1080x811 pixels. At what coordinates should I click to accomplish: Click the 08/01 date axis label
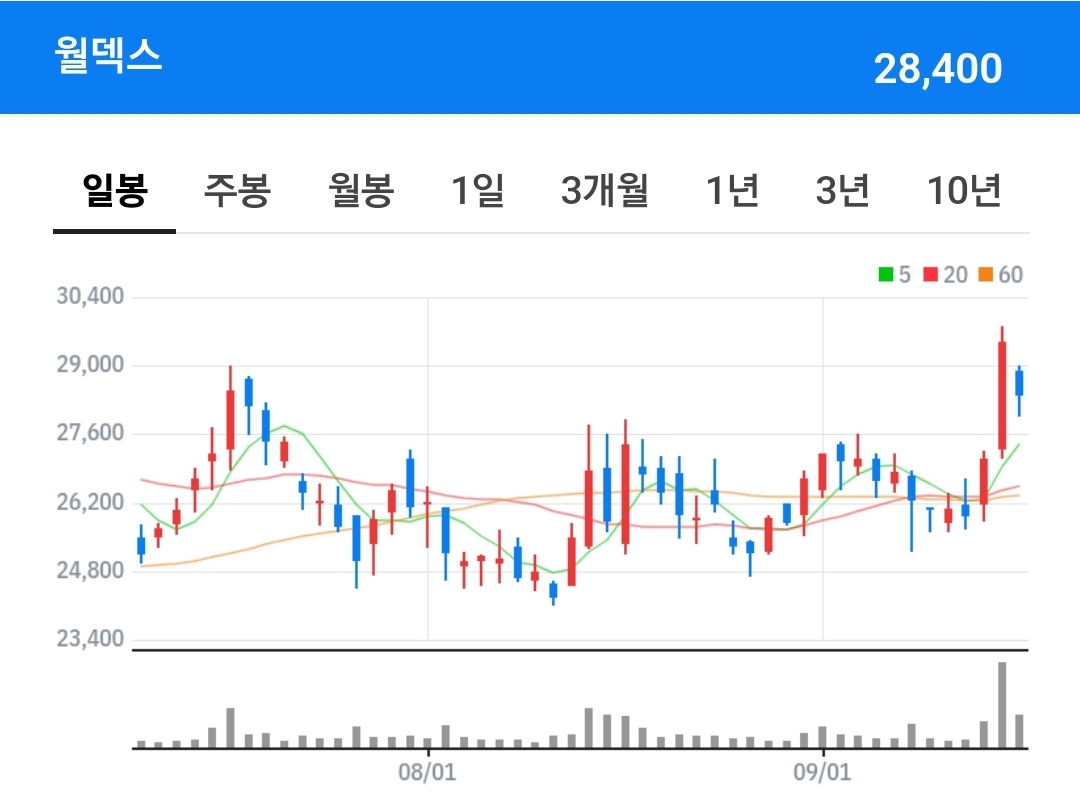(427, 772)
